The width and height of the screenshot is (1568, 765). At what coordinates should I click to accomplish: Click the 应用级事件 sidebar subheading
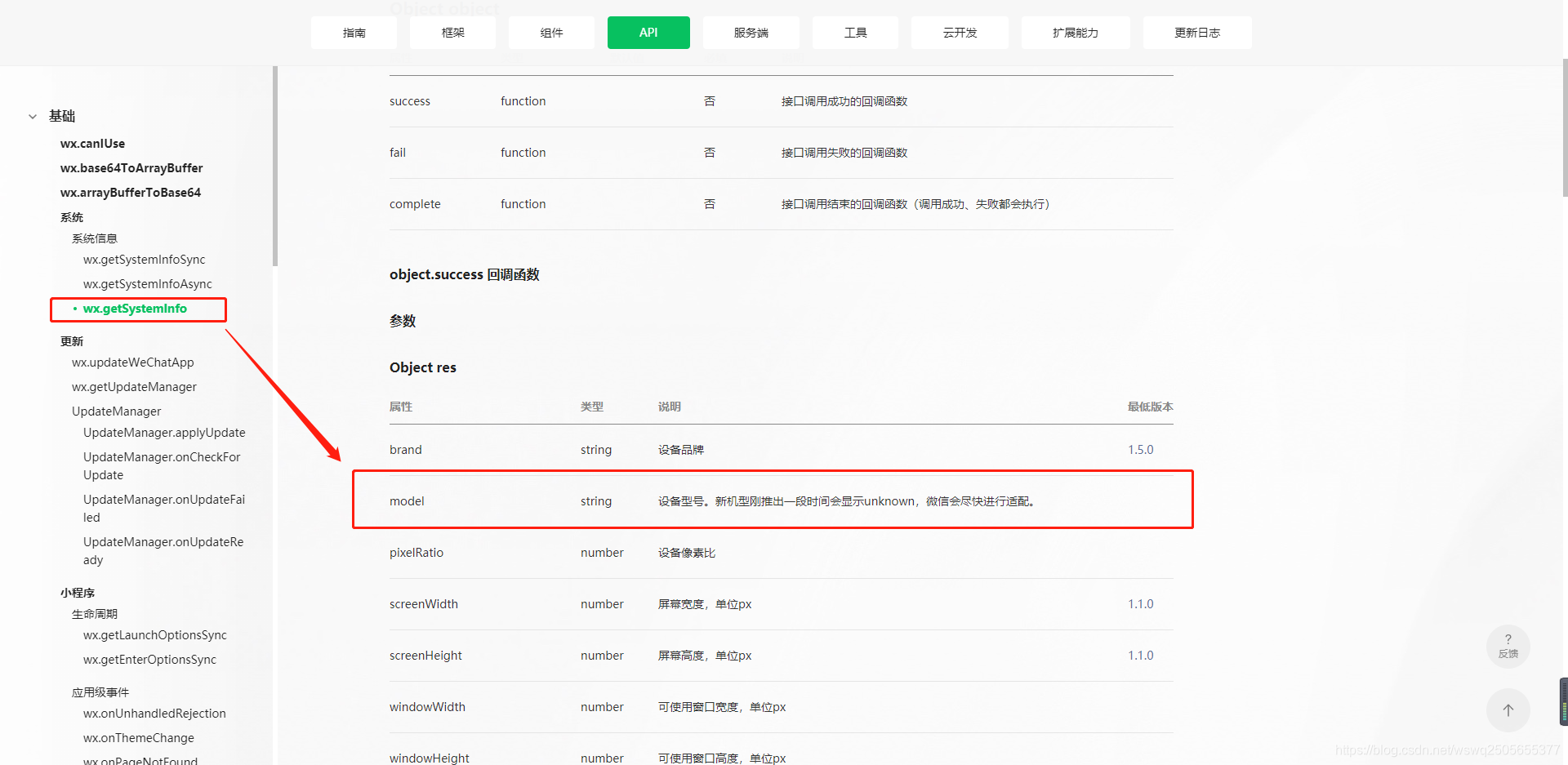tap(100, 692)
